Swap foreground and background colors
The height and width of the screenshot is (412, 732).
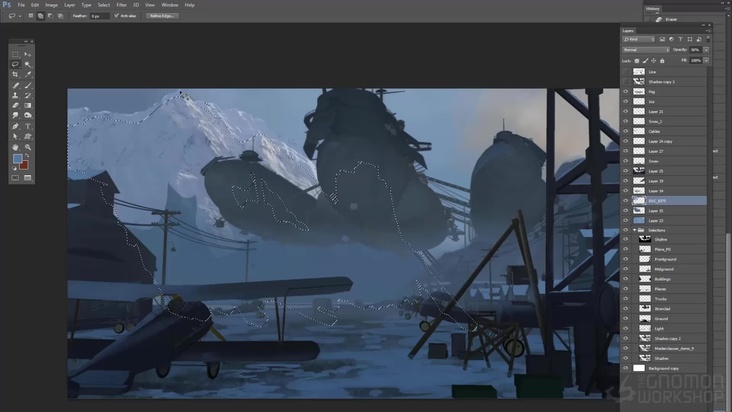28,156
